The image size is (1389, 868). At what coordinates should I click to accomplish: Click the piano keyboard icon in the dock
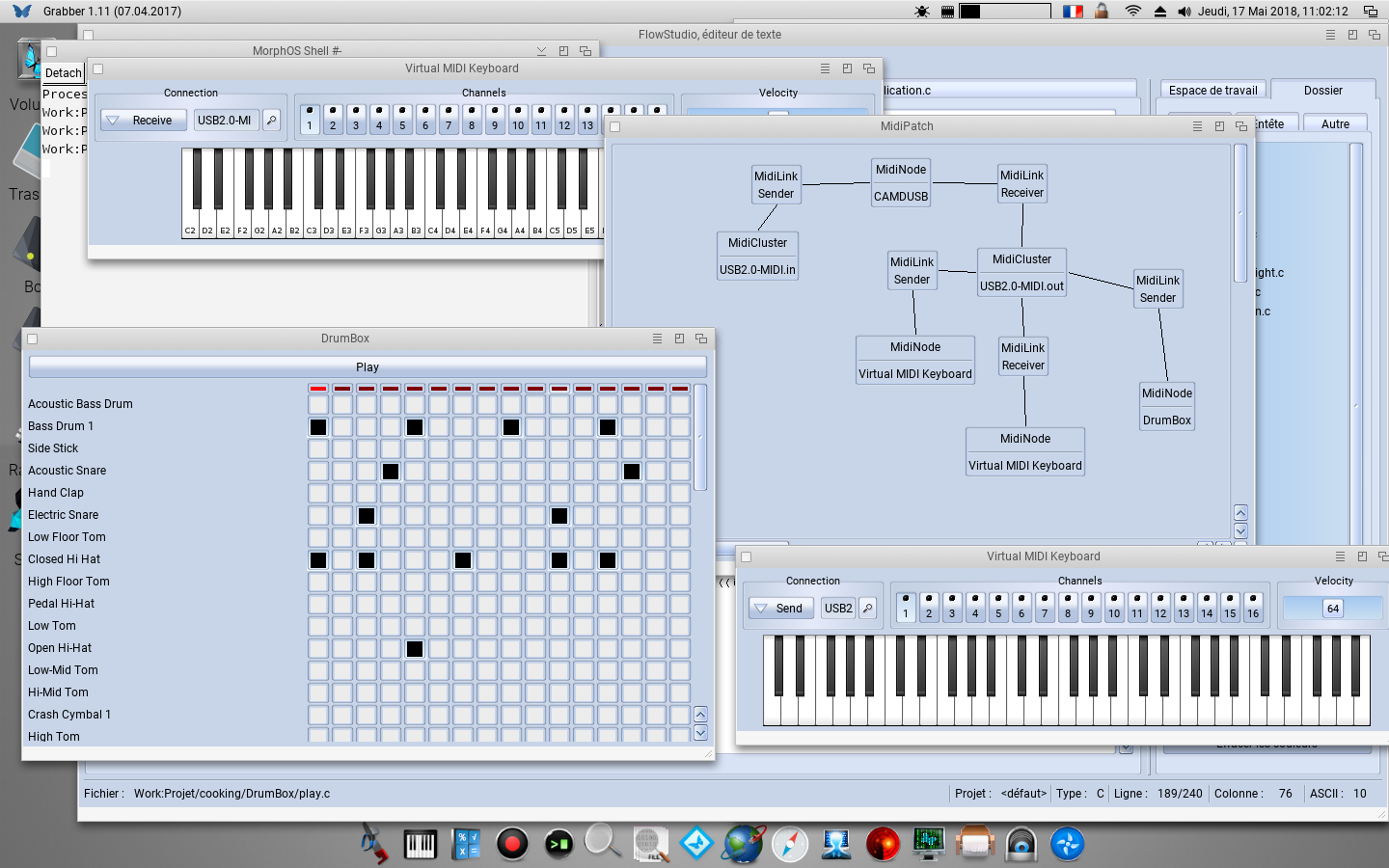click(420, 845)
